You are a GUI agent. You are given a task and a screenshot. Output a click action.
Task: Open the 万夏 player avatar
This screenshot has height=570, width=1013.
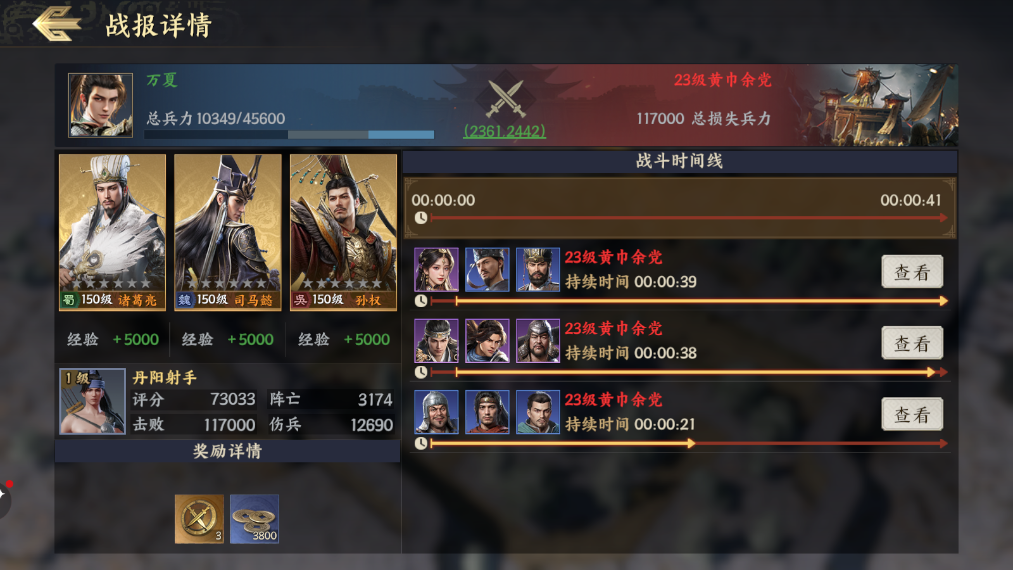(100, 105)
